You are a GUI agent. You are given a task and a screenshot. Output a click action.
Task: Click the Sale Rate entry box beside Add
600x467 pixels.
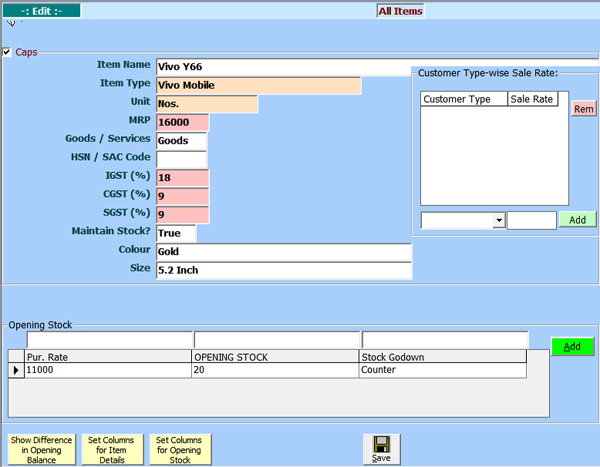[x=532, y=220]
